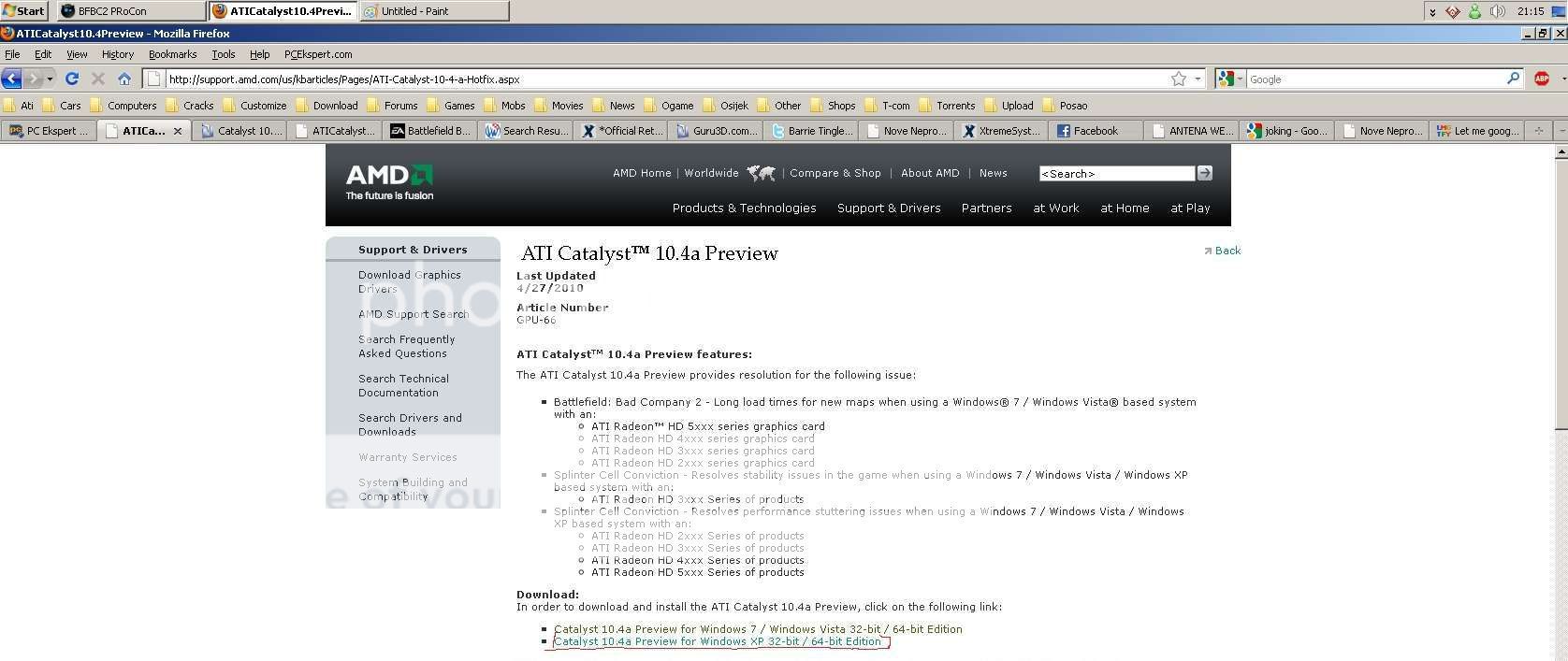Open Catalyst 10.4a Preview for Windows XP link
The image size is (1568, 661).
click(718, 641)
